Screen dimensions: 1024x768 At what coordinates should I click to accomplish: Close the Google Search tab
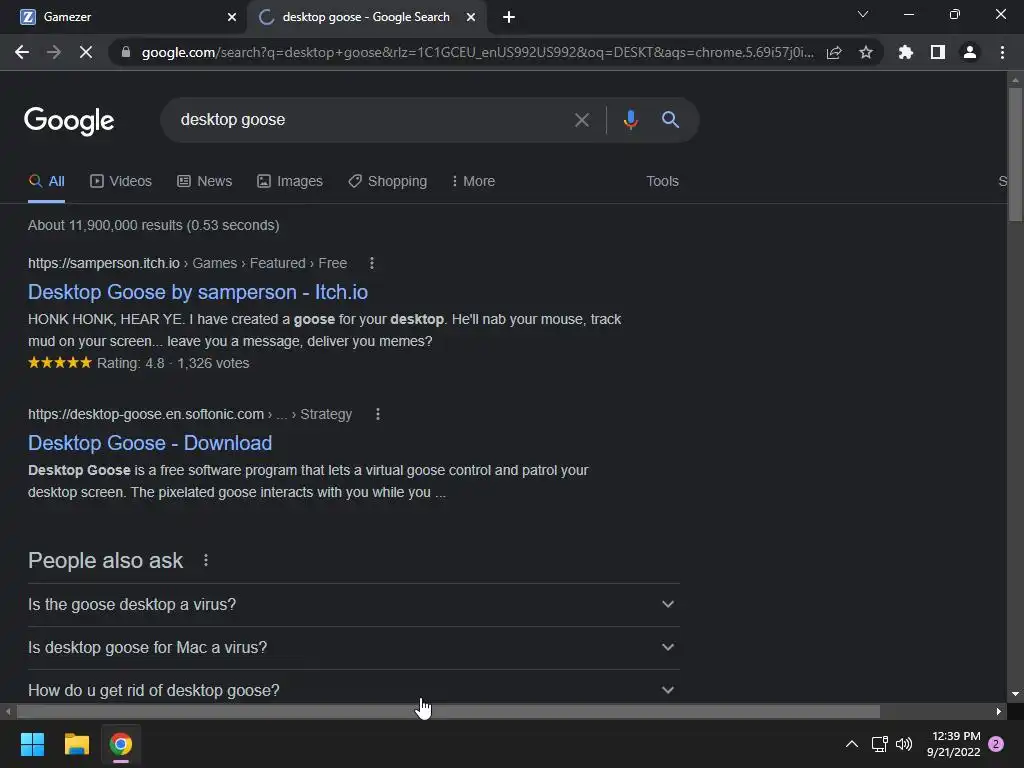[x=471, y=17]
